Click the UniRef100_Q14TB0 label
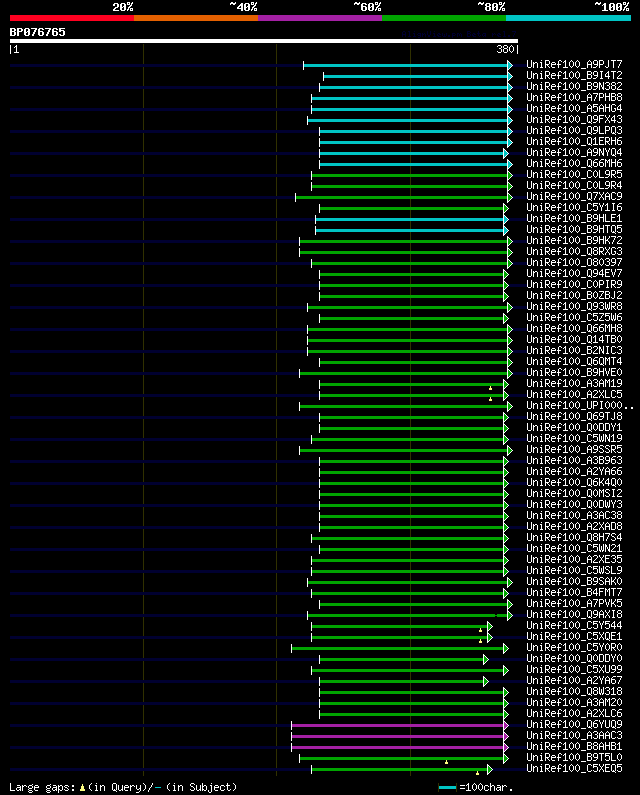 (x=574, y=339)
